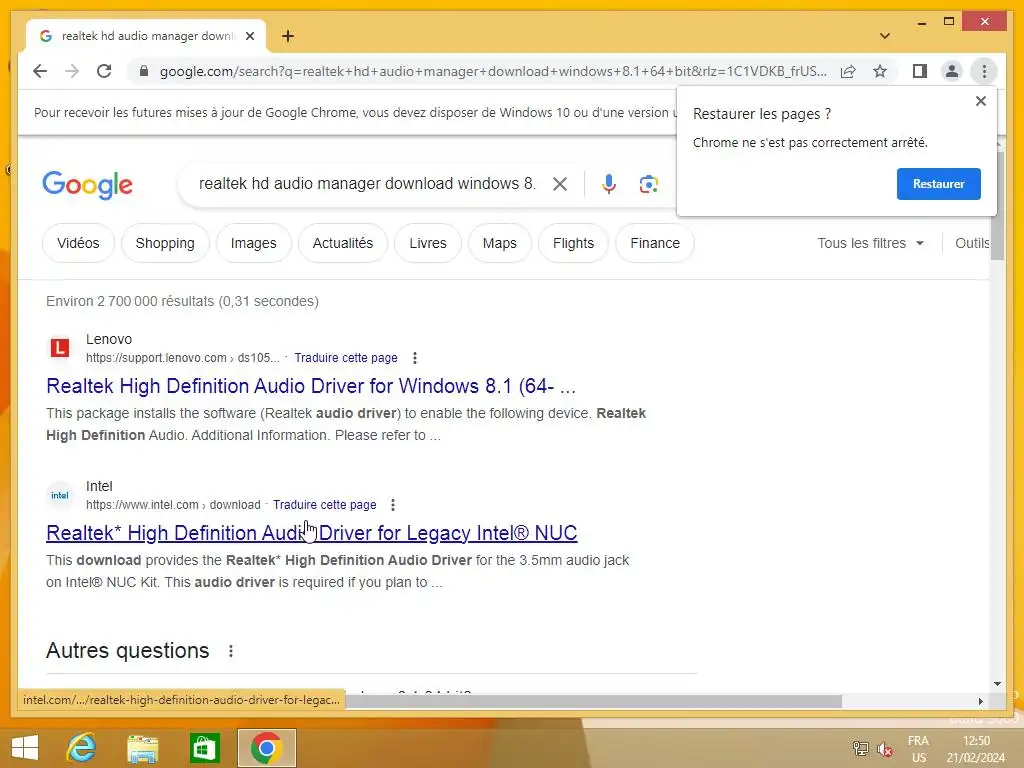Launch Internet Explorer from taskbar
1024x768 pixels.
click(82, 748)
